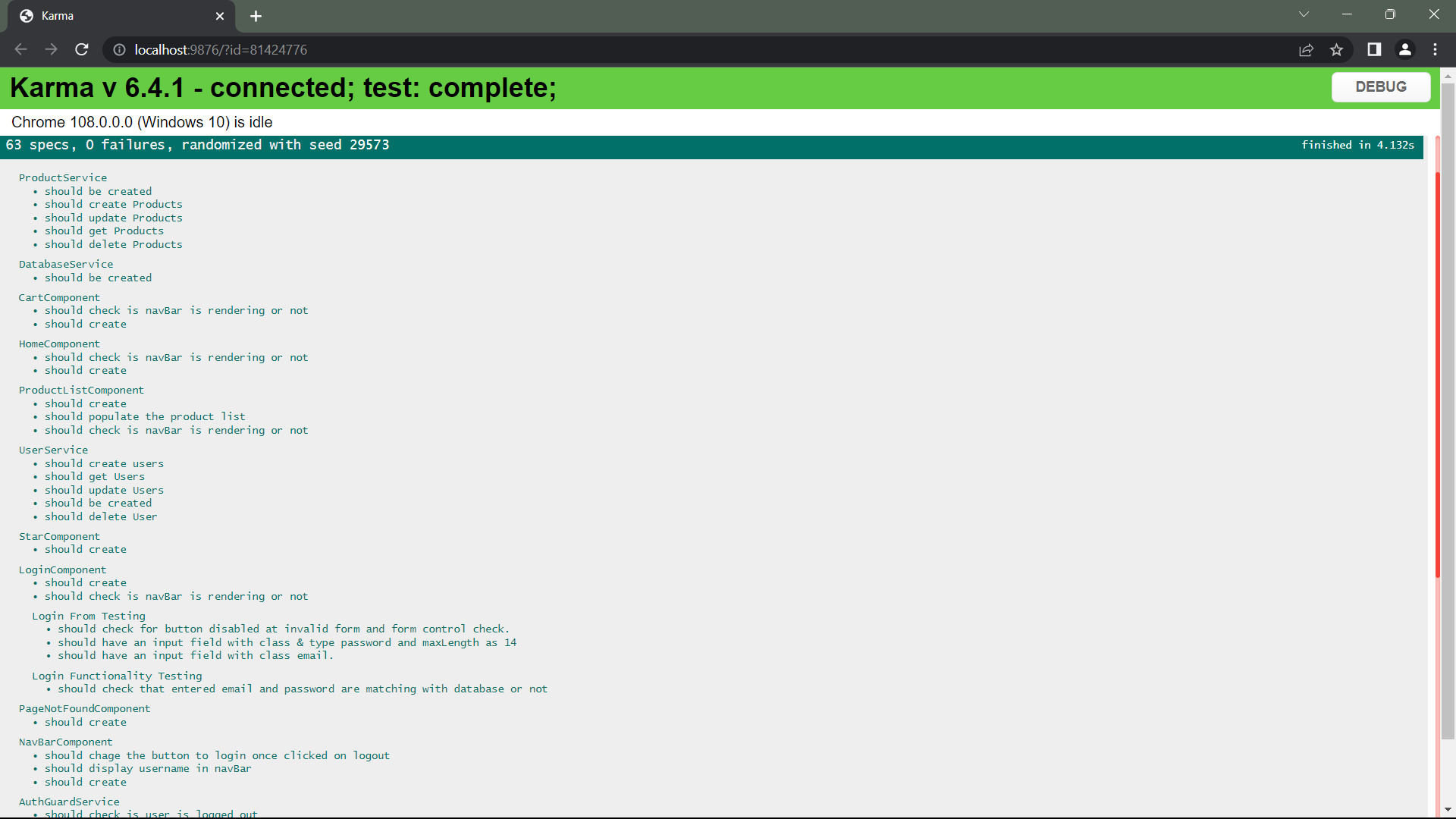
Task: Open UserService suite link
Action: coord(53,450)
